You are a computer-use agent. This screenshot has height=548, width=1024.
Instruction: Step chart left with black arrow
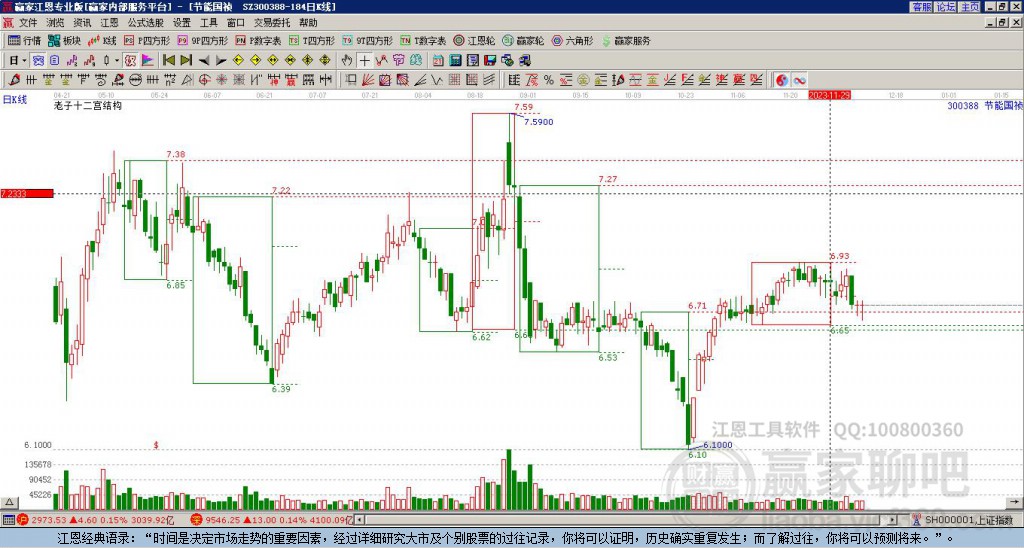click(x=204, y=61)
